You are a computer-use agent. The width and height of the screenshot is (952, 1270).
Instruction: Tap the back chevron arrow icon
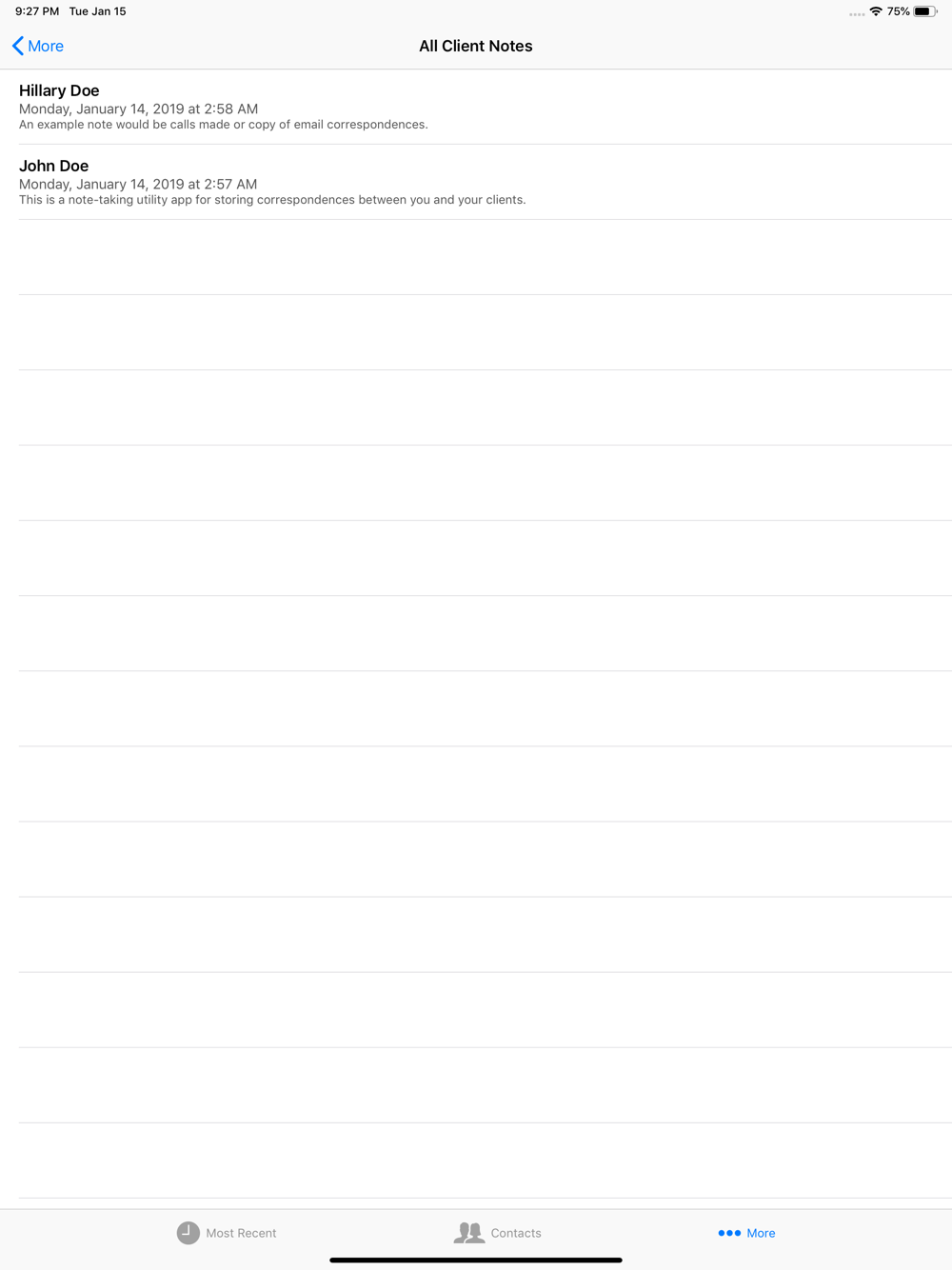point(17,46)
